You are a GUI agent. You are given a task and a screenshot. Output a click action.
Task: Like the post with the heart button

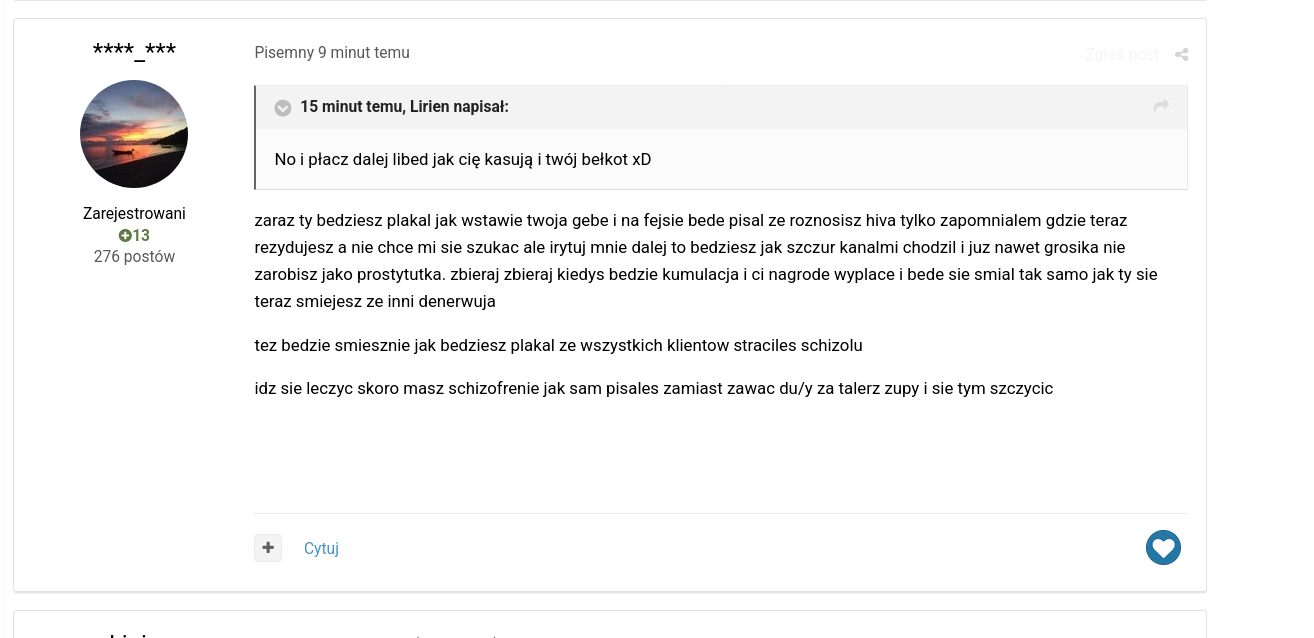tap(1163, 548)
